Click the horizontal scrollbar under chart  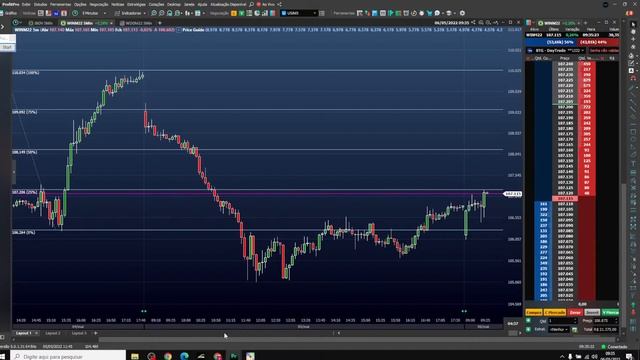point(357,339)
